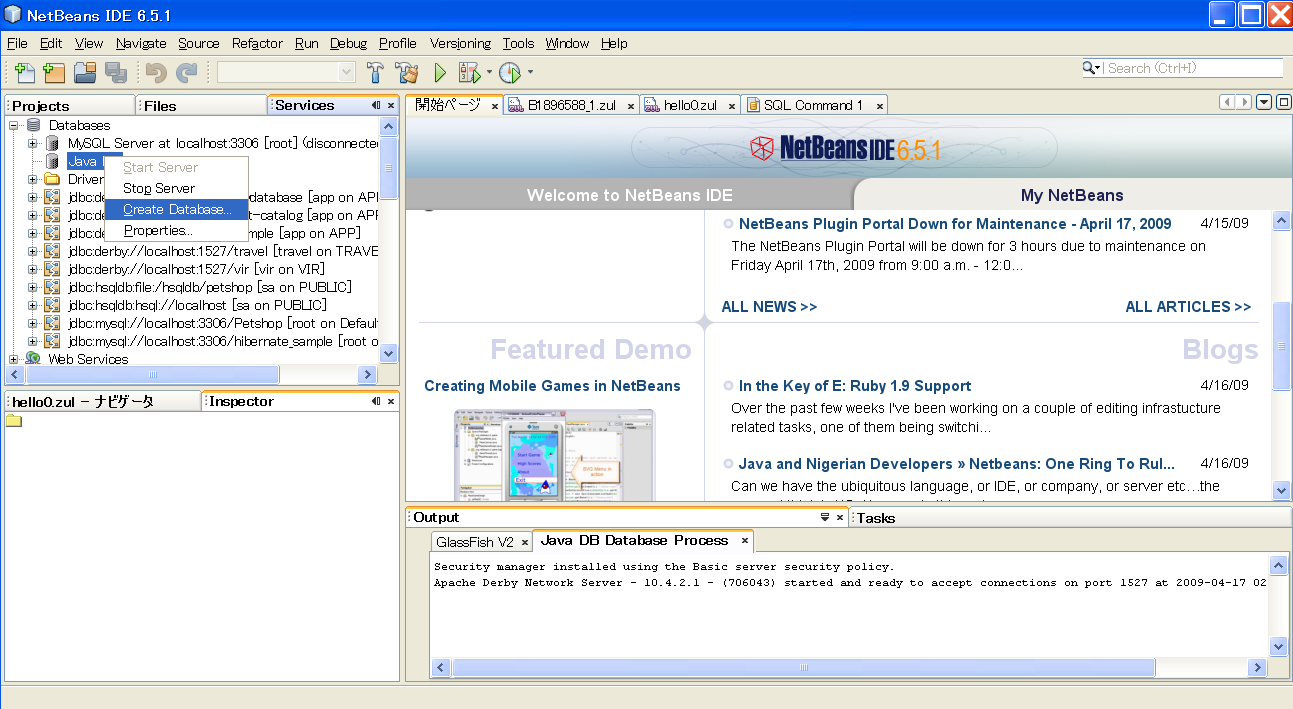This screenshot has width=1293, height=709.
Task: Click the New File toolbar icon
Action: pyautogui.click(x=25, y=72)
